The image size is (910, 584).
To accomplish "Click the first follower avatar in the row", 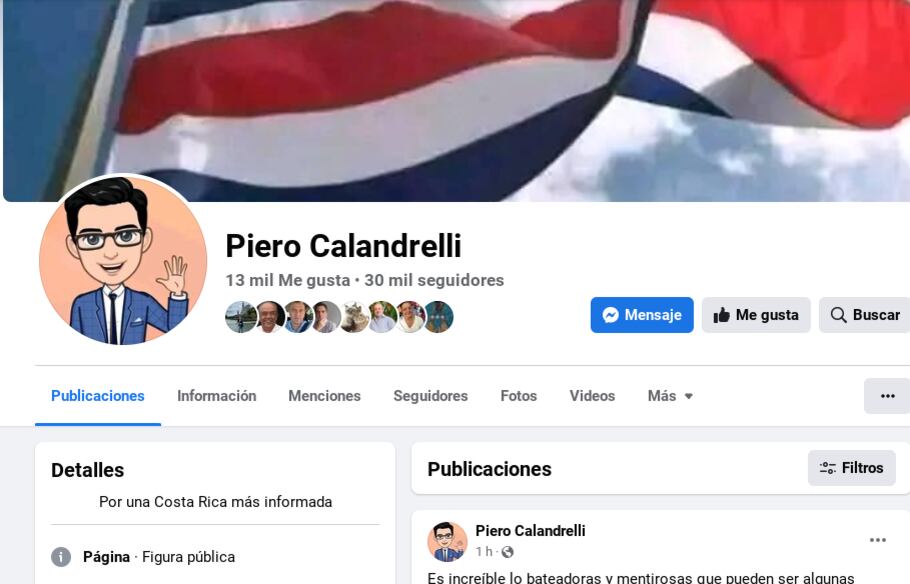I will coord(240,317).
